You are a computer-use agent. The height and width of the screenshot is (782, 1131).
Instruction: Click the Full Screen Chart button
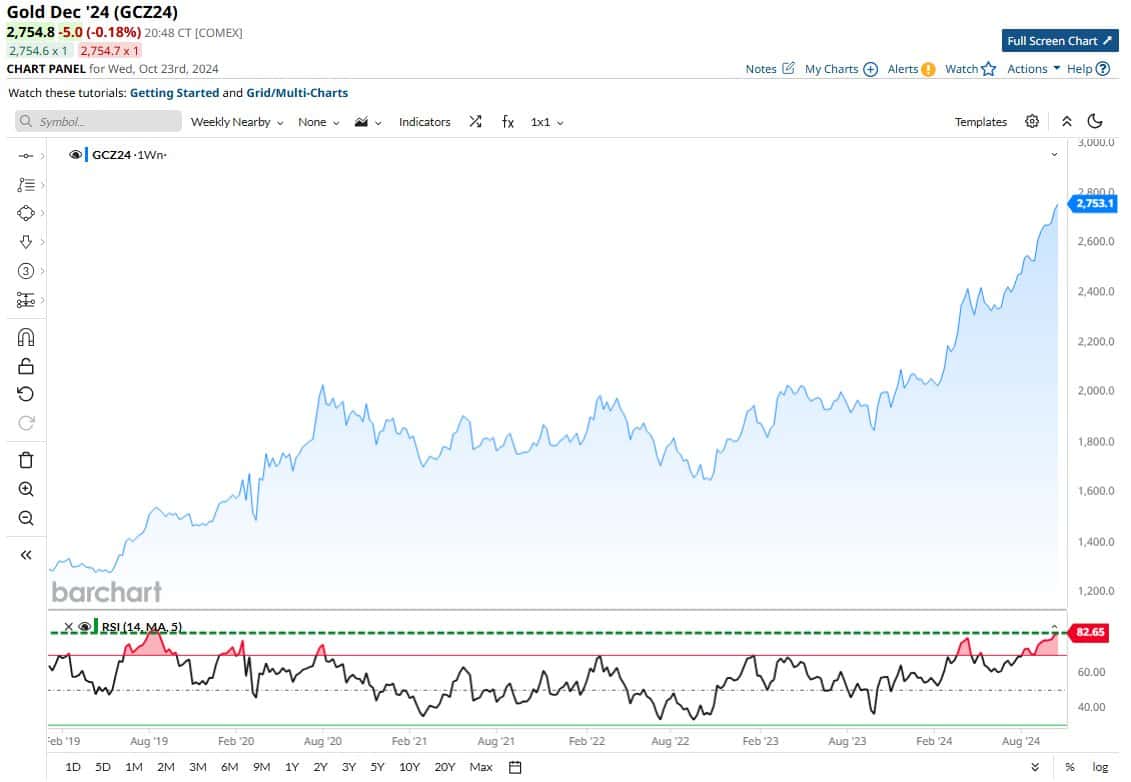[x=1059, y=41]
